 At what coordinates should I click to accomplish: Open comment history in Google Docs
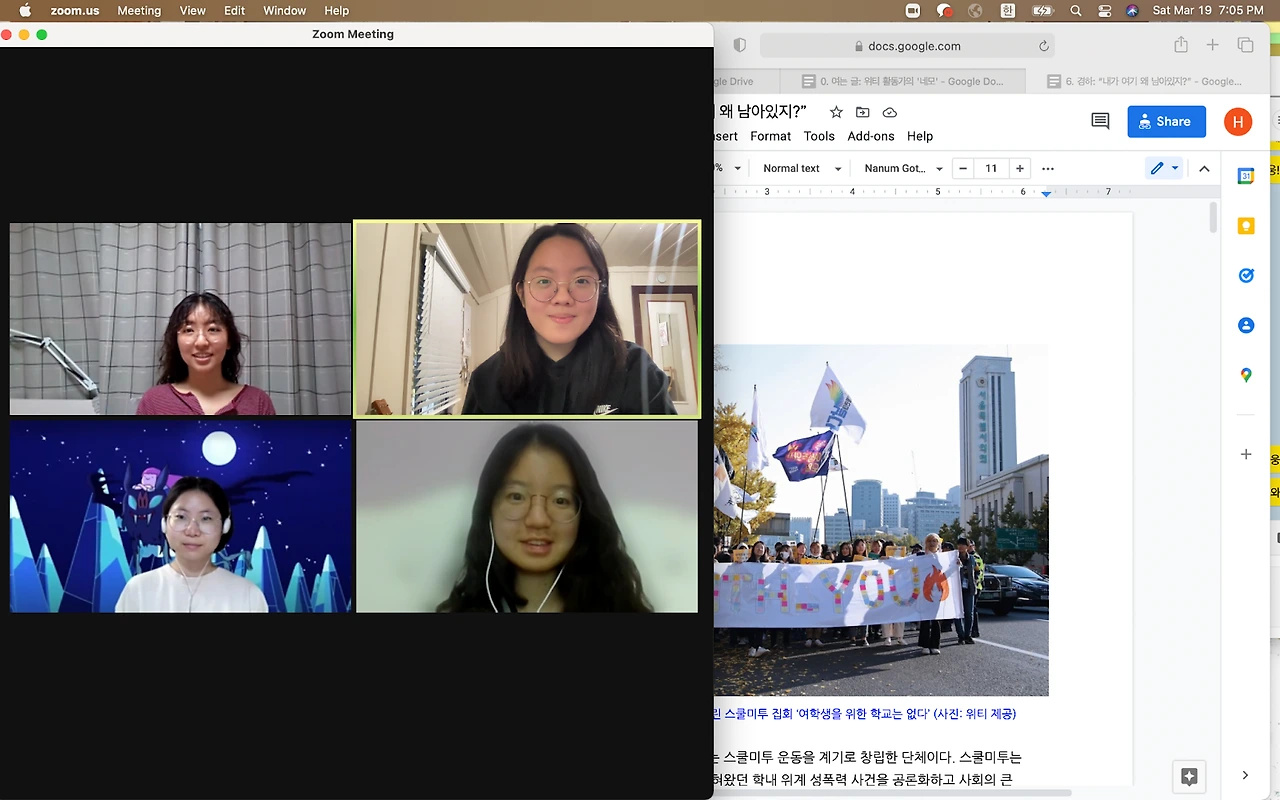pos(1100,121)
